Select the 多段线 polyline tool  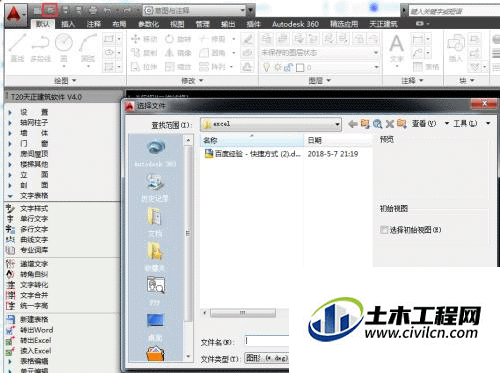(40, 48)
